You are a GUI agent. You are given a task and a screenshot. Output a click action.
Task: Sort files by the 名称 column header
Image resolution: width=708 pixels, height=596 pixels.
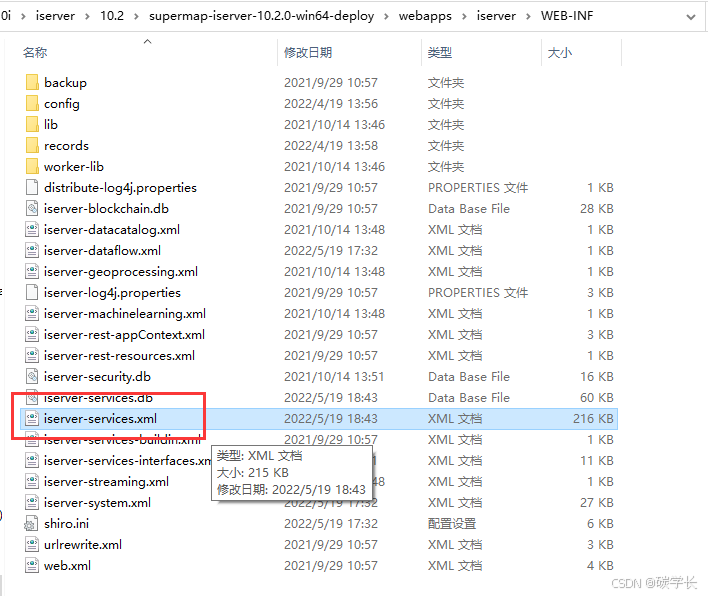35,52
